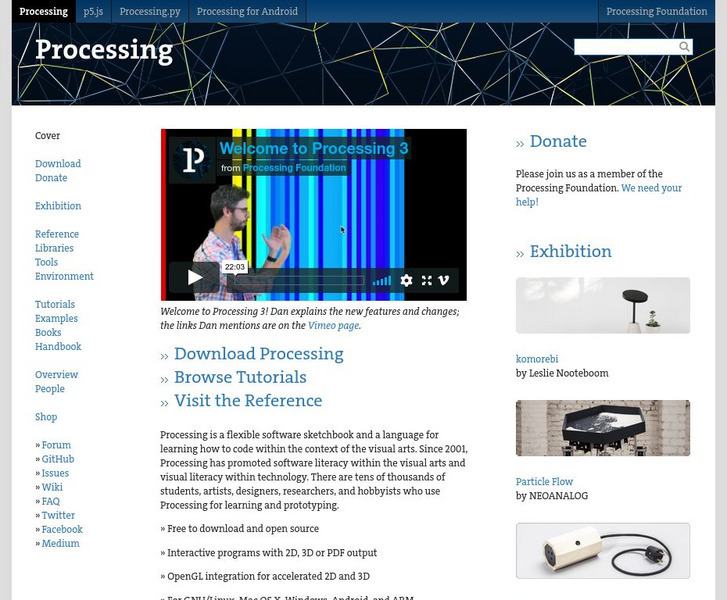Open the komorebi exhibition thumbnail
Screen dimensions: 727x600
tap(603, 306)
